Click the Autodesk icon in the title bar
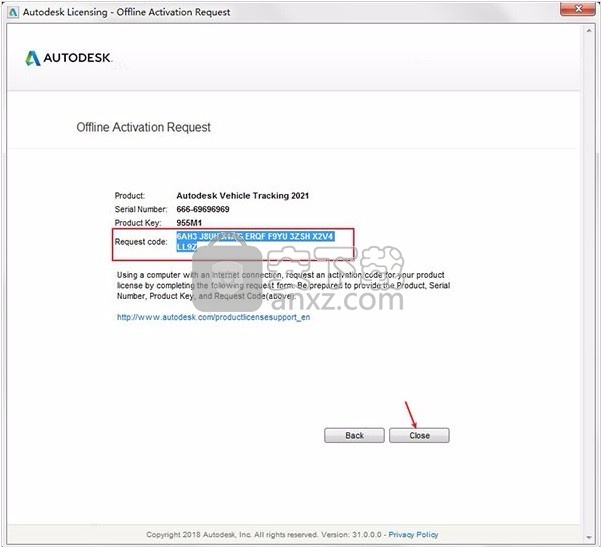 pyautogui.click(x=13, y=12)
